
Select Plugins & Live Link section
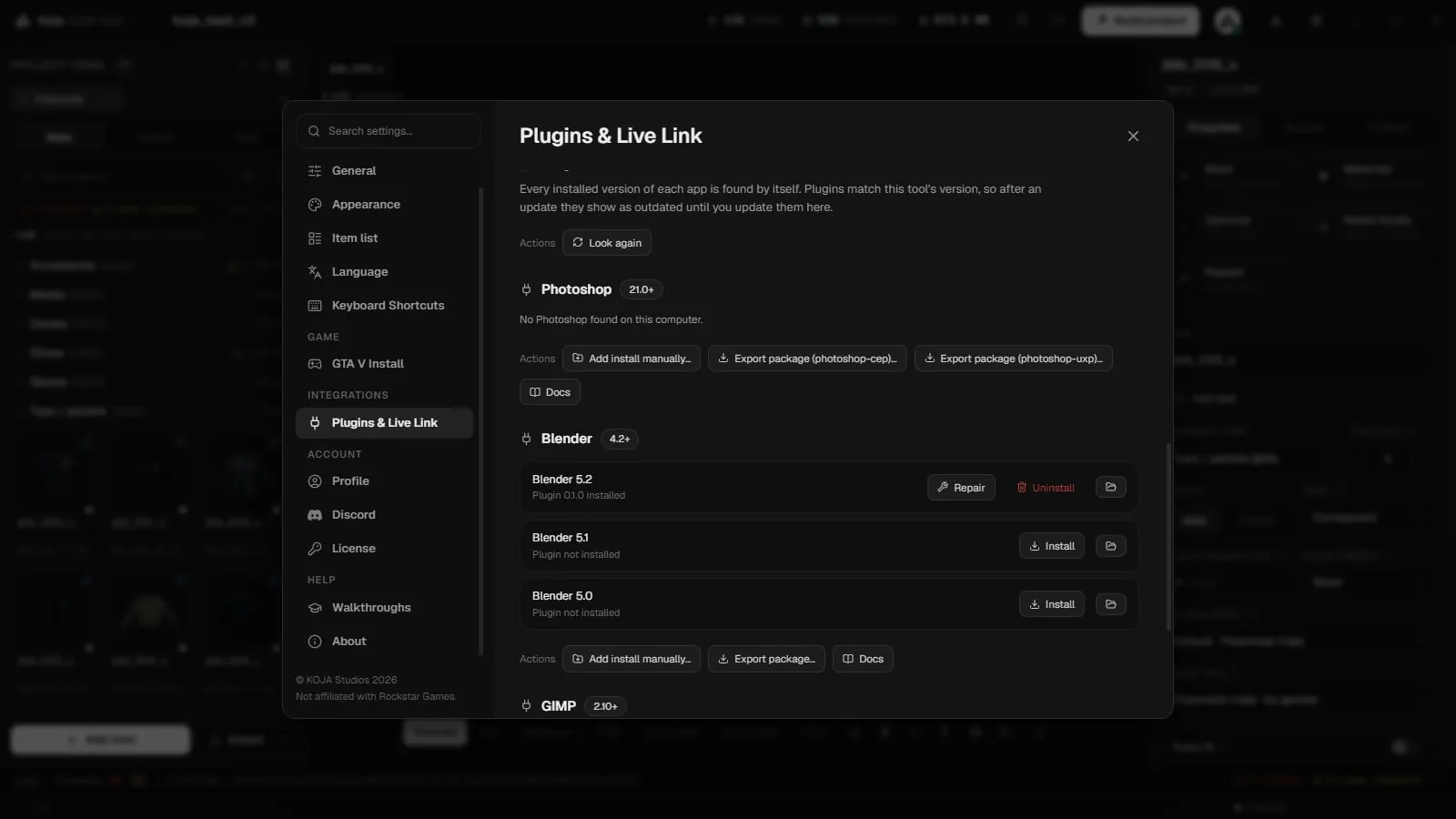384,423
